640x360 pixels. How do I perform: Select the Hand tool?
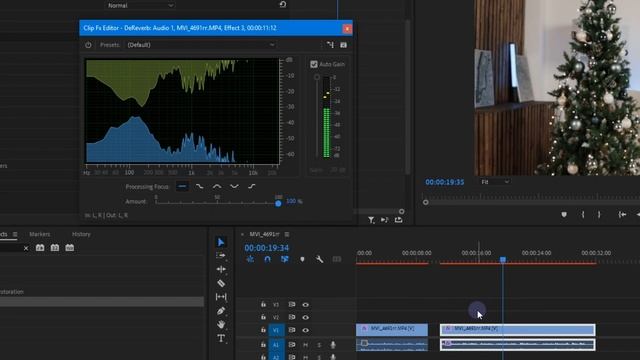coord(221,324)
